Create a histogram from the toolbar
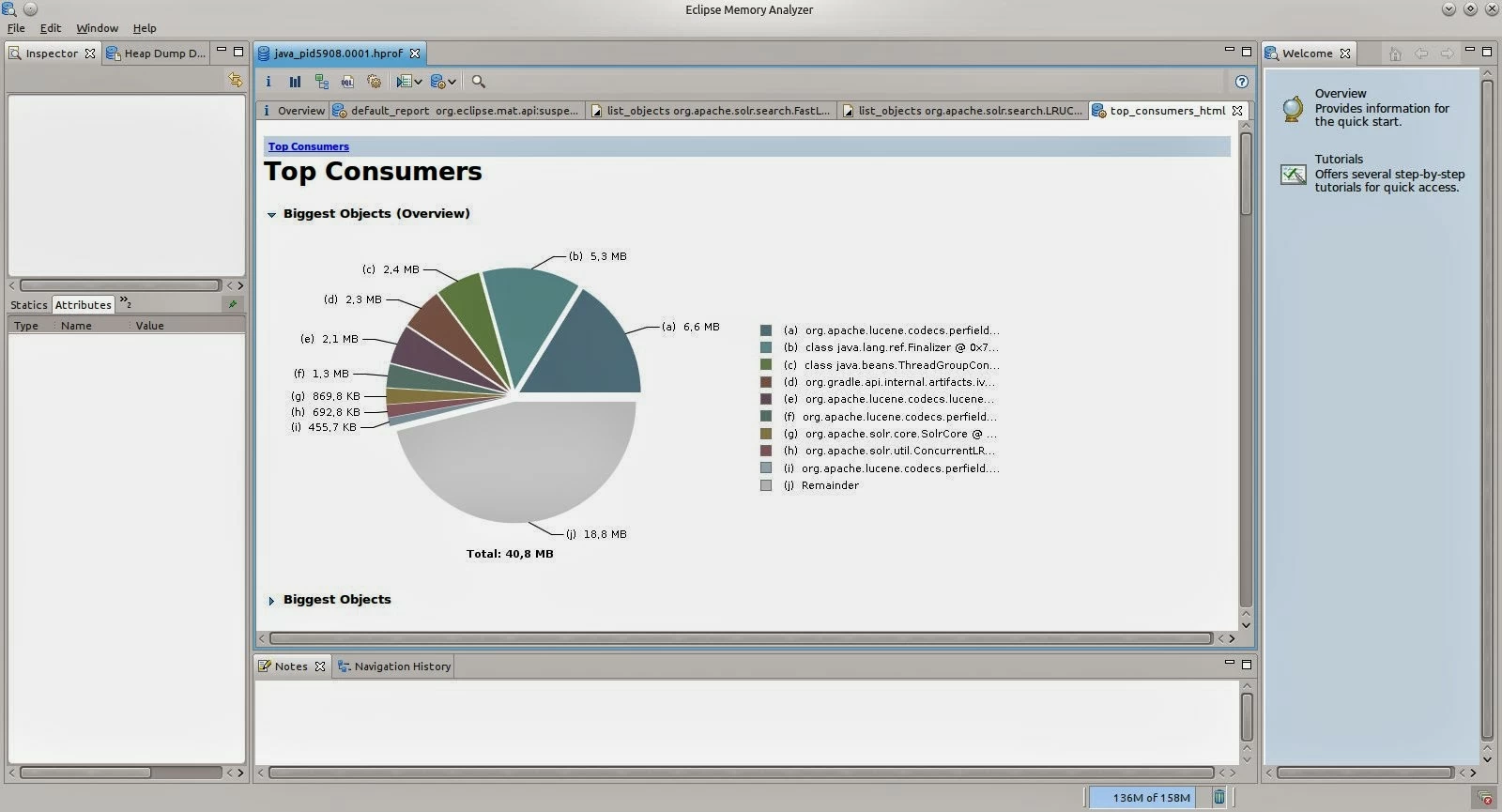 295,82
